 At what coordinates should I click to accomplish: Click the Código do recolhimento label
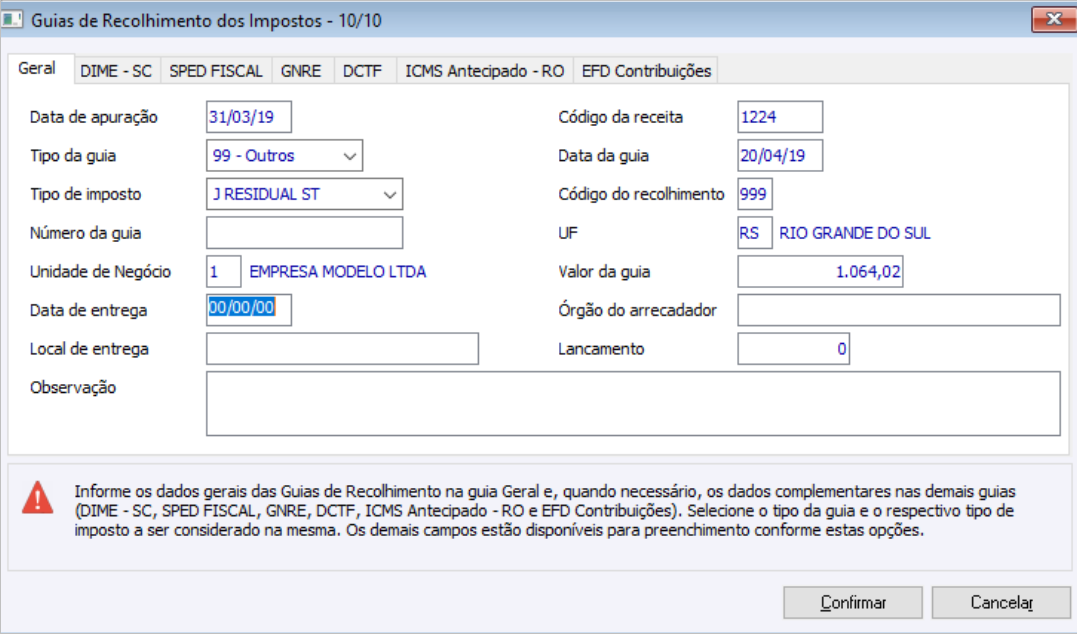point(641,194)
